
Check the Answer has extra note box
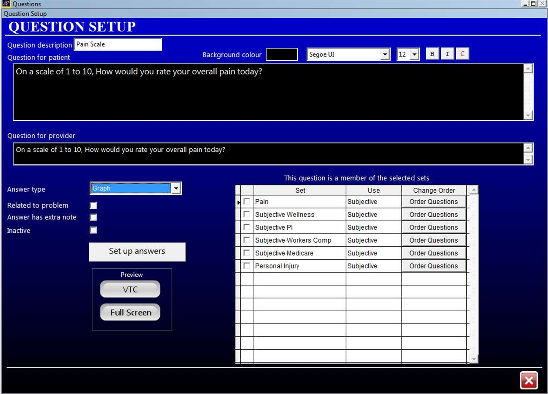point(93,217)
